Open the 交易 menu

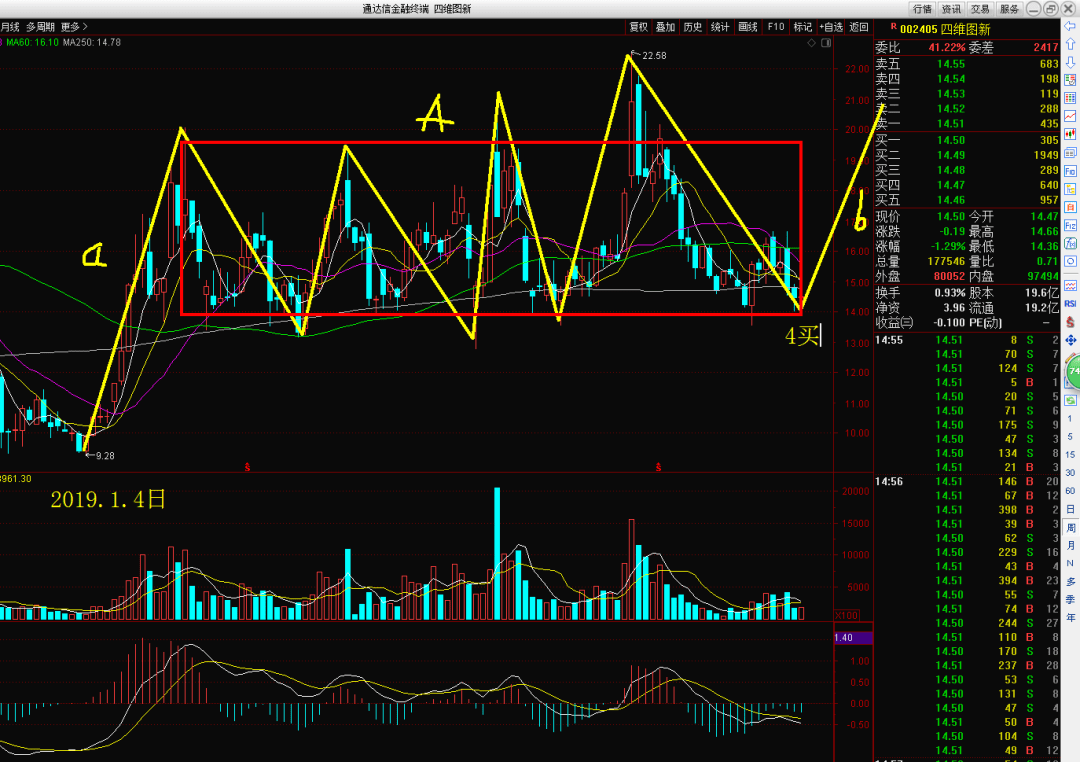[979, 9]
